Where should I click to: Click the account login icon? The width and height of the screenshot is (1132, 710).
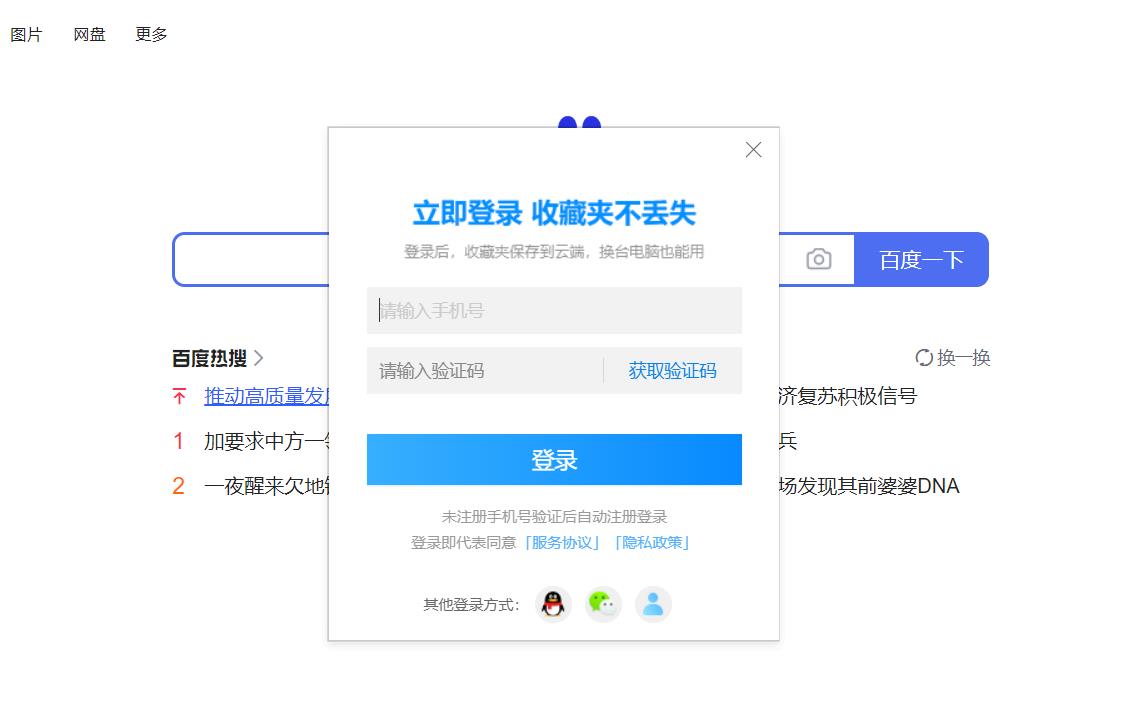tap(653, 604)
